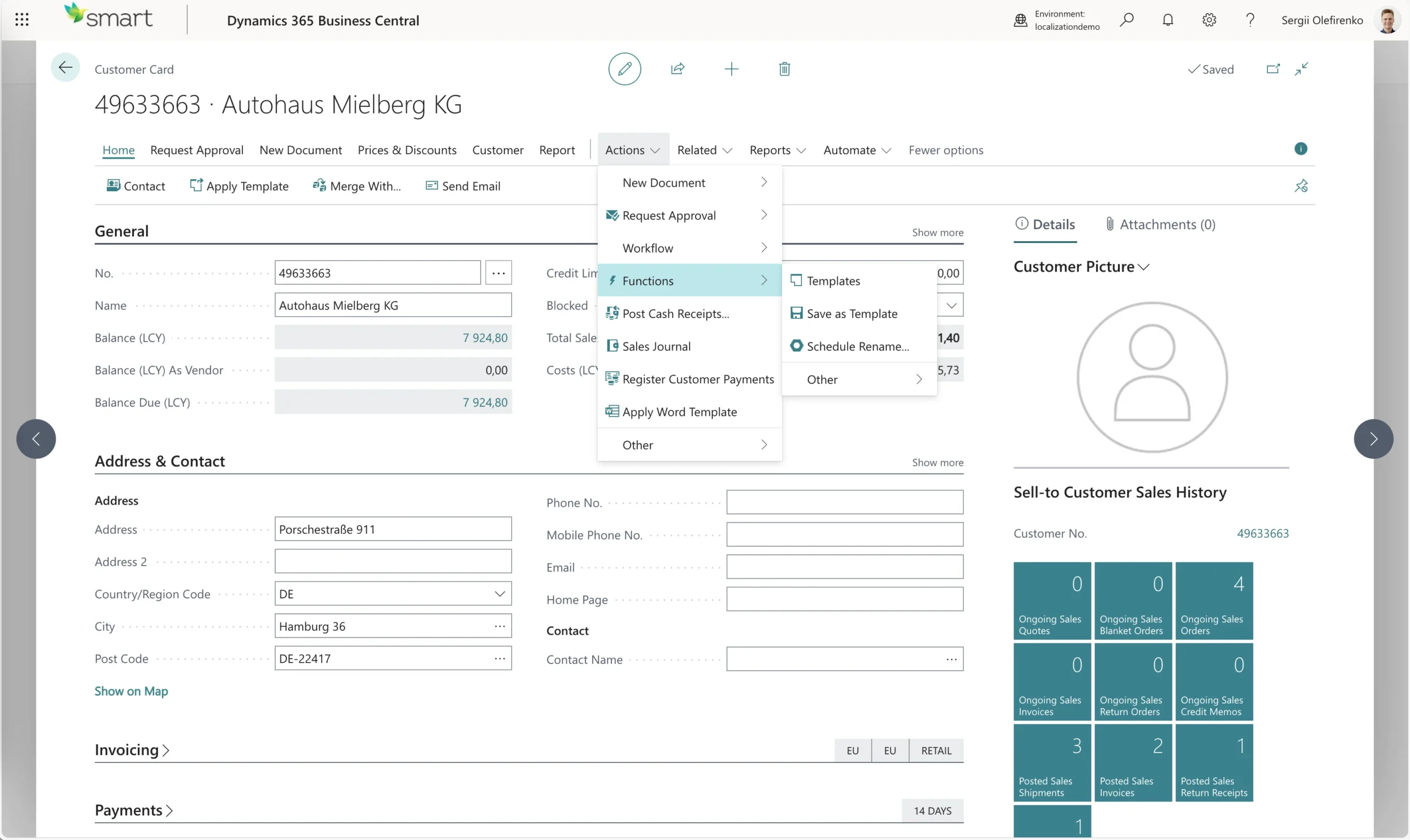Click the share icon in header
This screenshot has height=840, width=1410.
[677, 69]
